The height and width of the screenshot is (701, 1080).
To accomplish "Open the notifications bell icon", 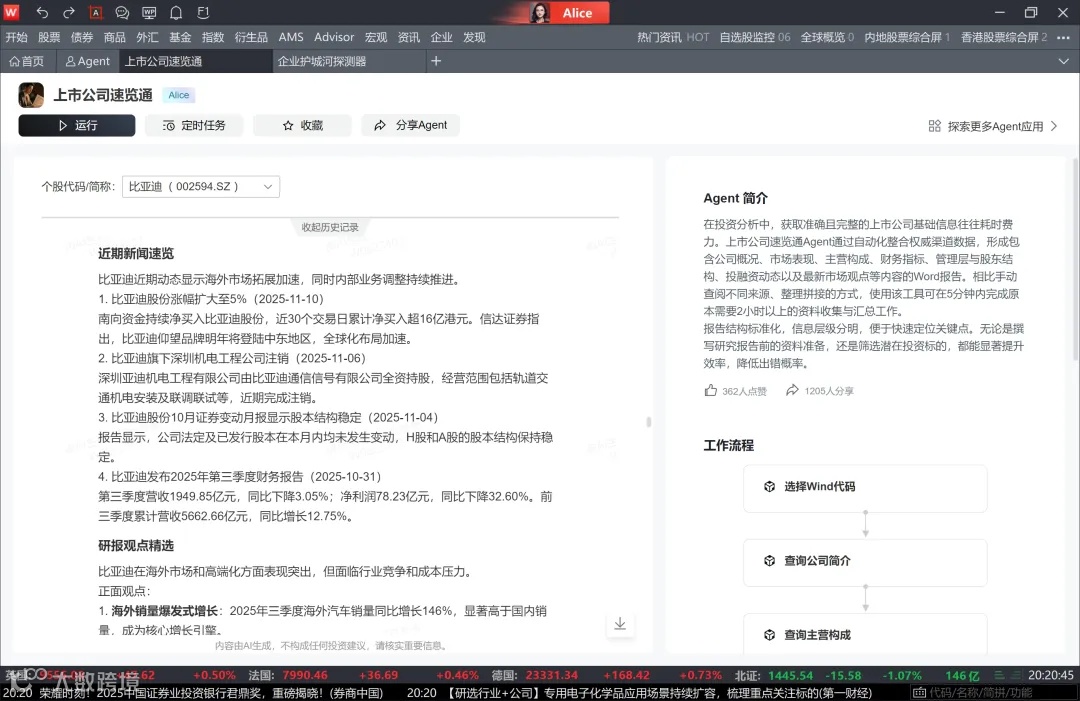I will (x=175, y=13).
